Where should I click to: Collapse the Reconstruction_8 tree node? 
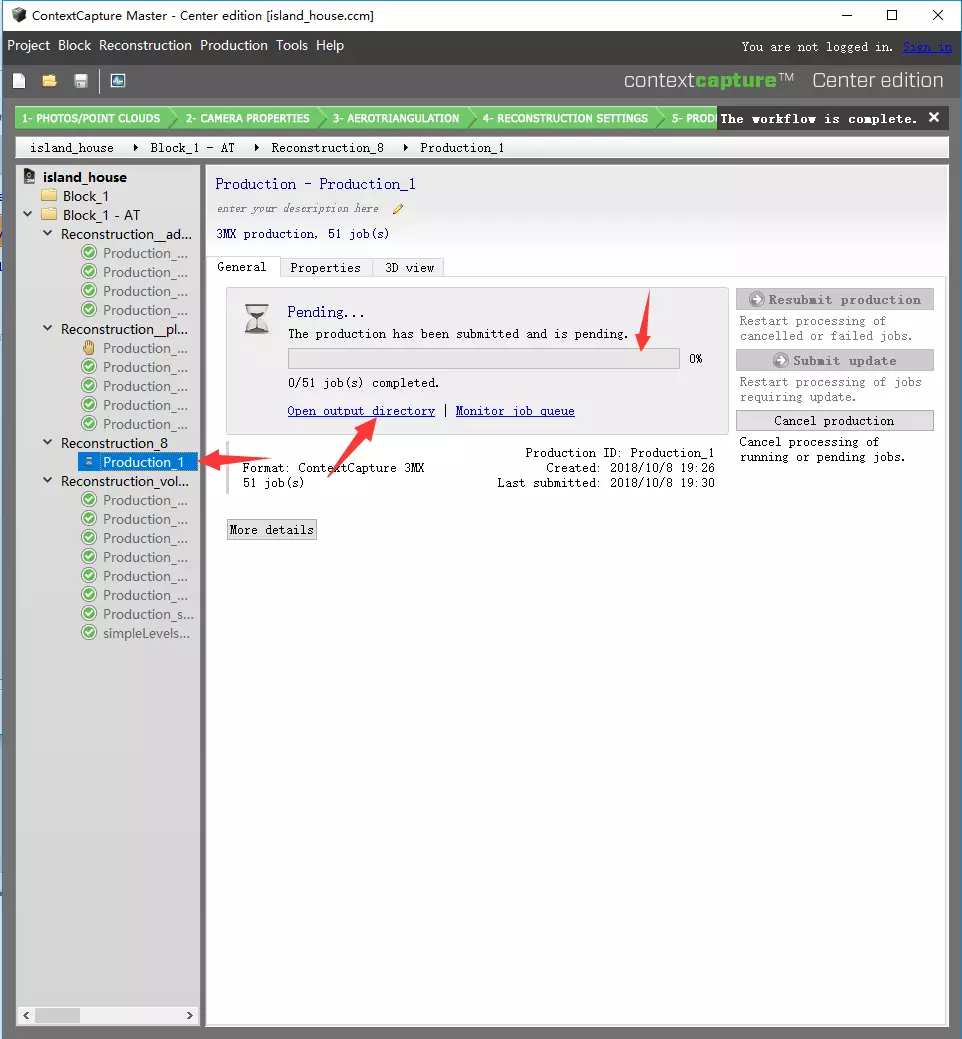[48, 442]
